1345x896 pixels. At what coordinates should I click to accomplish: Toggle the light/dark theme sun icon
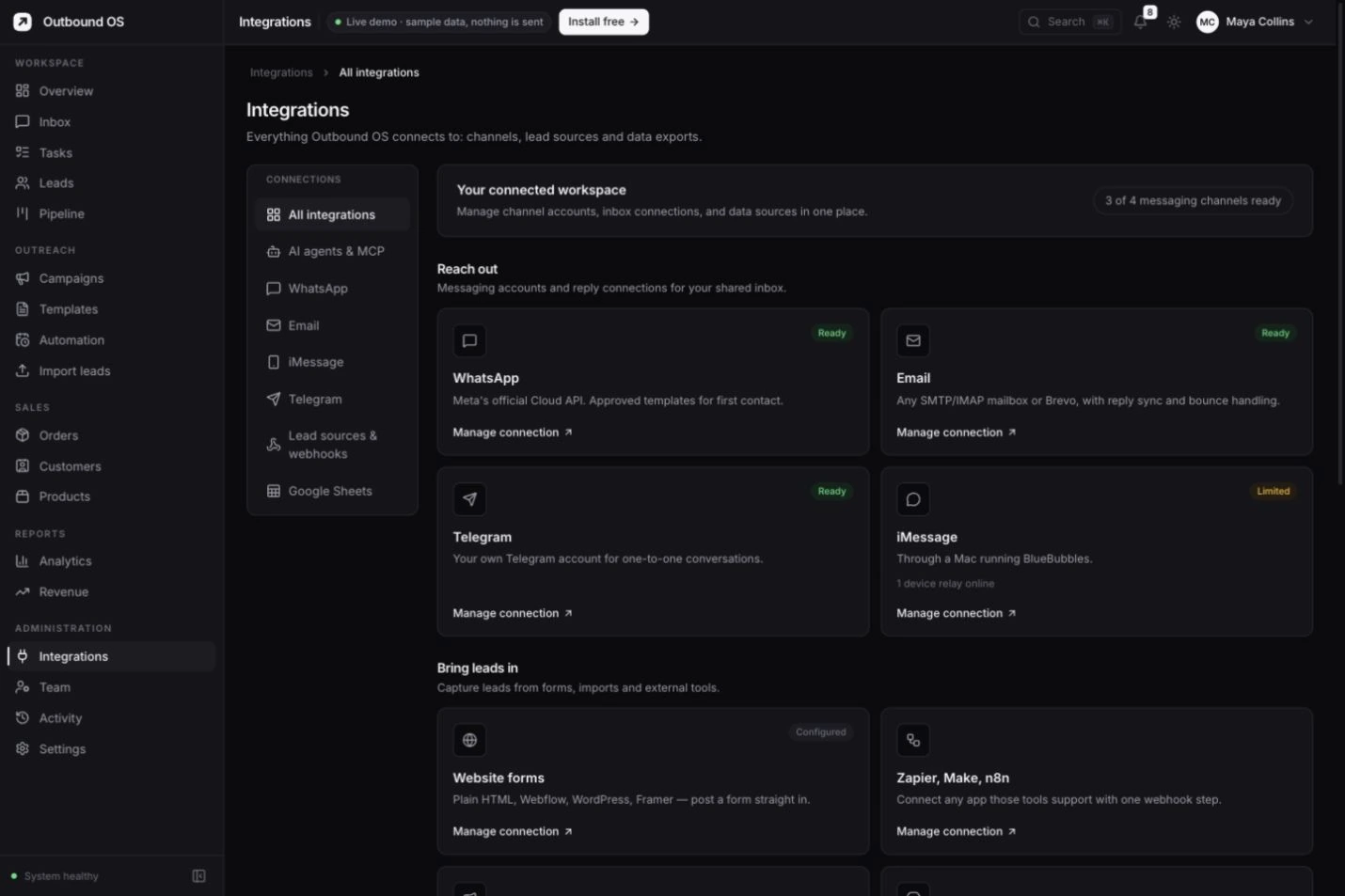tap(1174, 22)
